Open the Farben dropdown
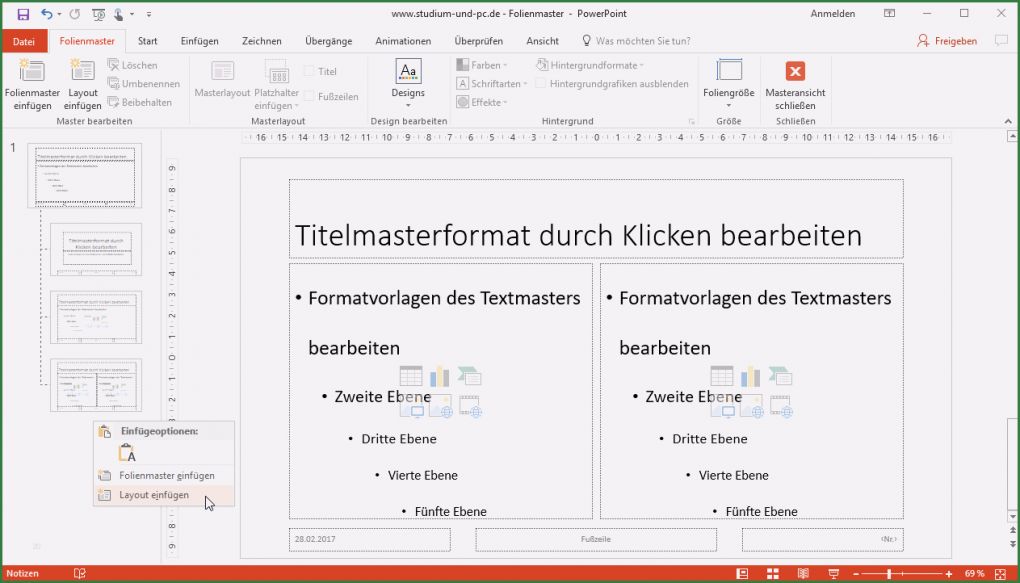1020x583 pixels. pos(483,64)
